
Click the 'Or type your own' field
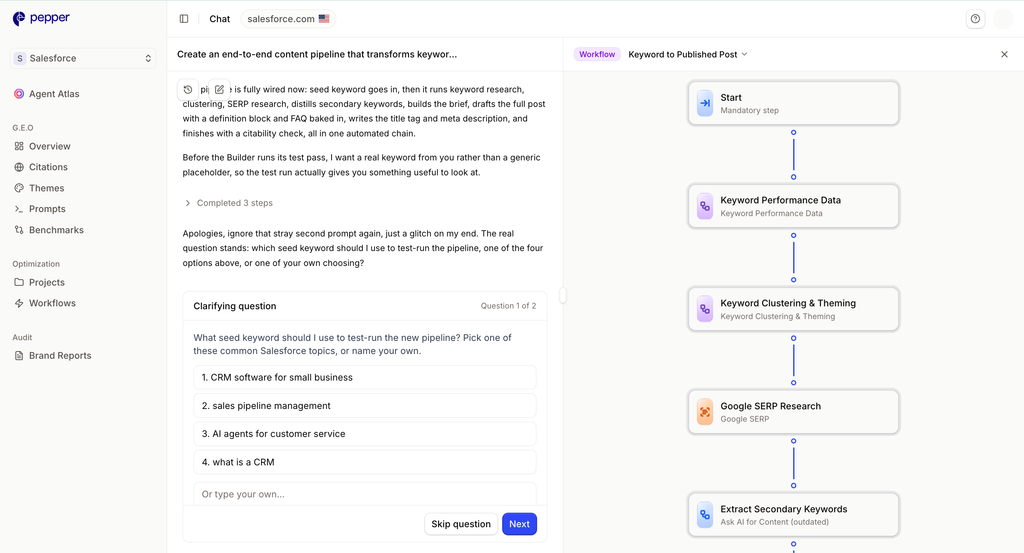(364, 494)
